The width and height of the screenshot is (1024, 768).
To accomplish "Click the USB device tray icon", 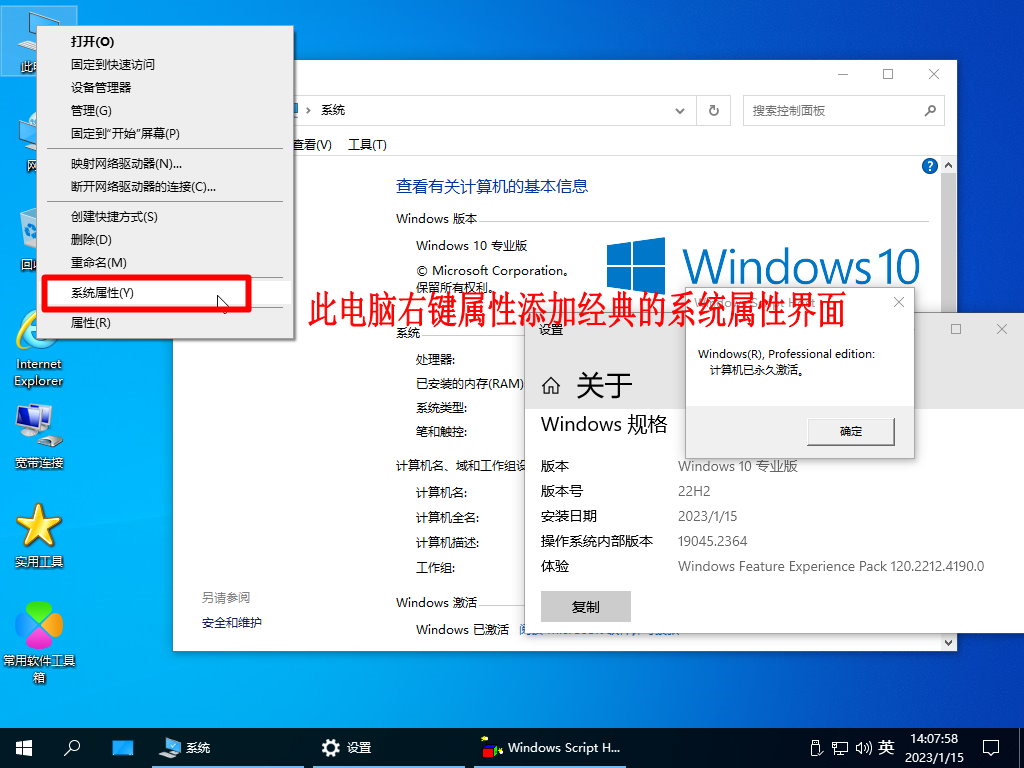I will click(x=816, y=748).
